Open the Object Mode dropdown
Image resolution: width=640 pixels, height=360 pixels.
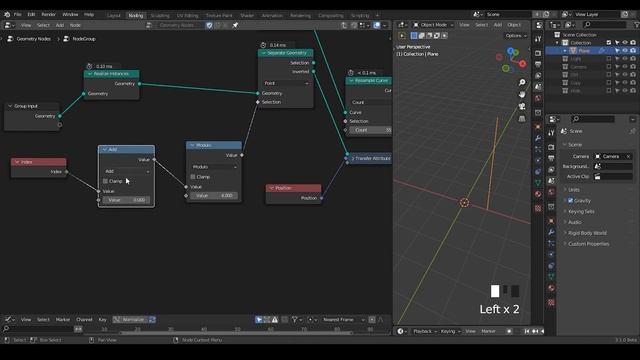click(x=433, y=25)
